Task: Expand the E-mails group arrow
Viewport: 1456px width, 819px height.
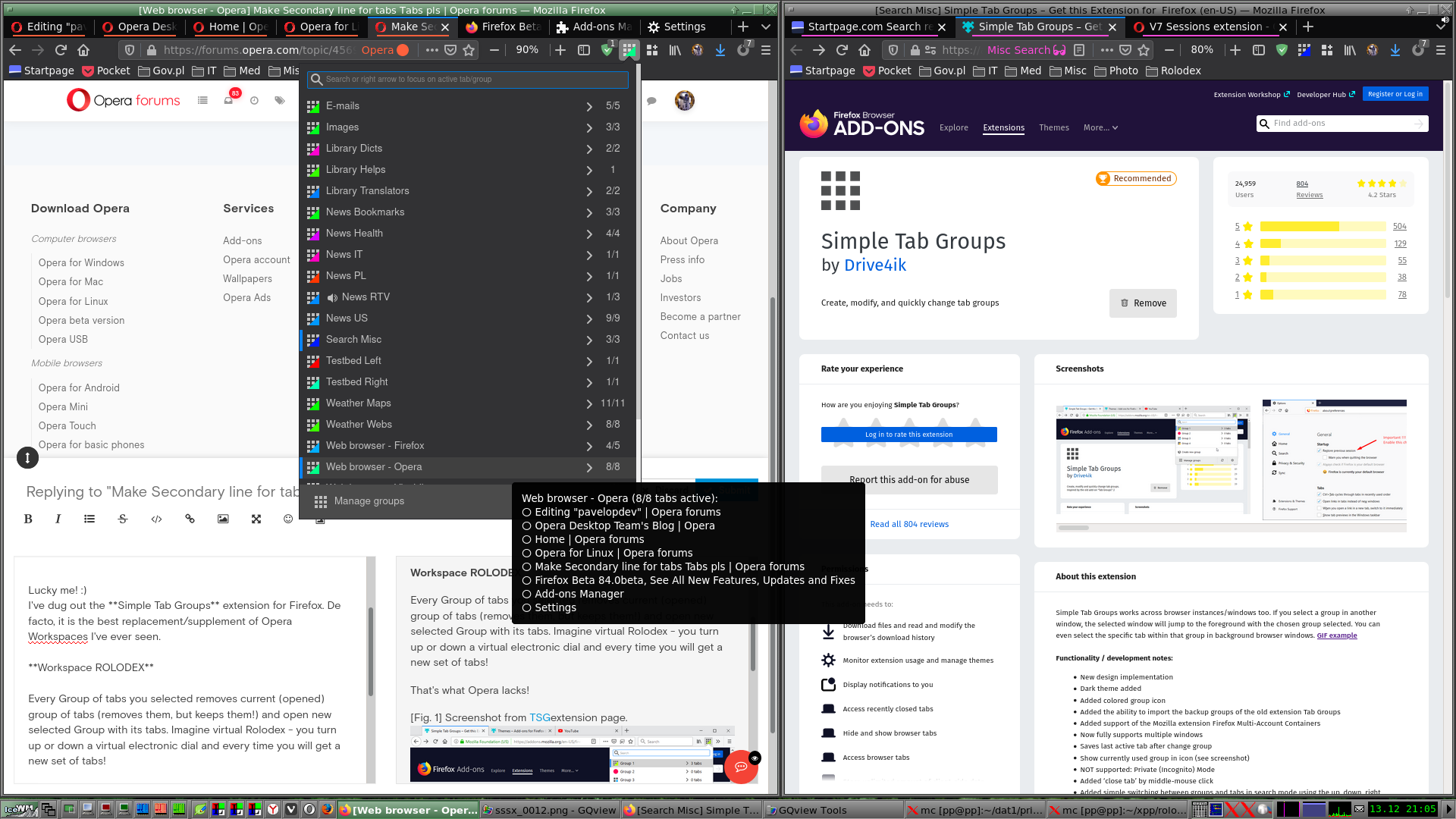Action: 589,106
